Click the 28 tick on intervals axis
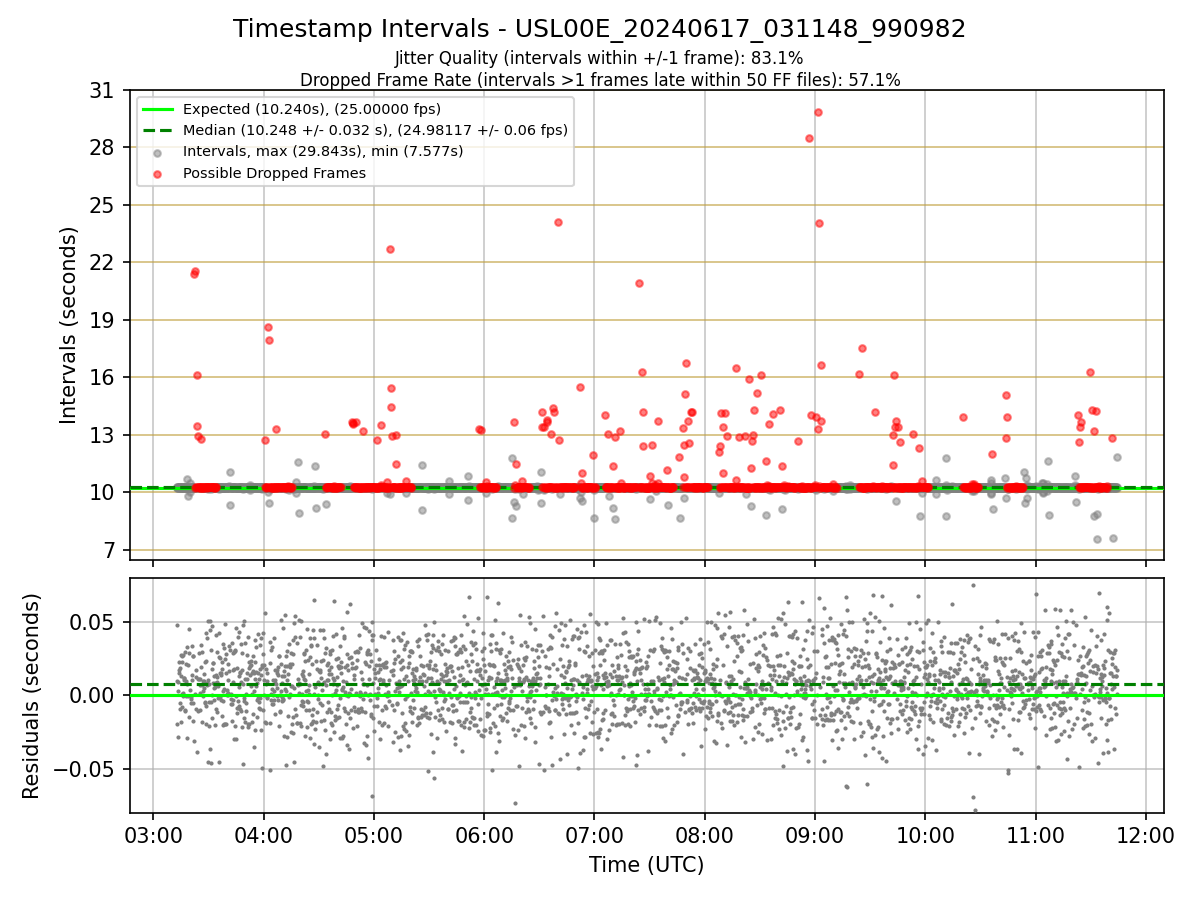 [x=103, y=148]
